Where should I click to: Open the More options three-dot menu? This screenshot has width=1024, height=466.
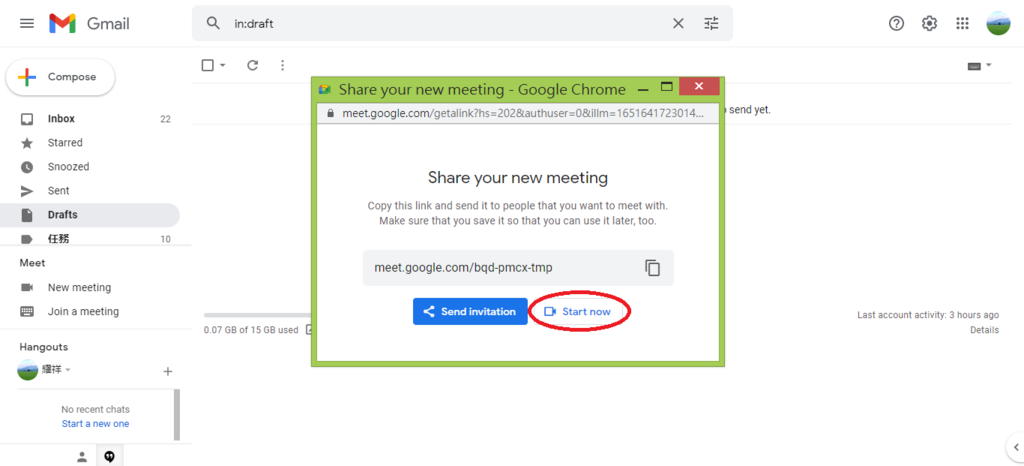coord(282,66)
